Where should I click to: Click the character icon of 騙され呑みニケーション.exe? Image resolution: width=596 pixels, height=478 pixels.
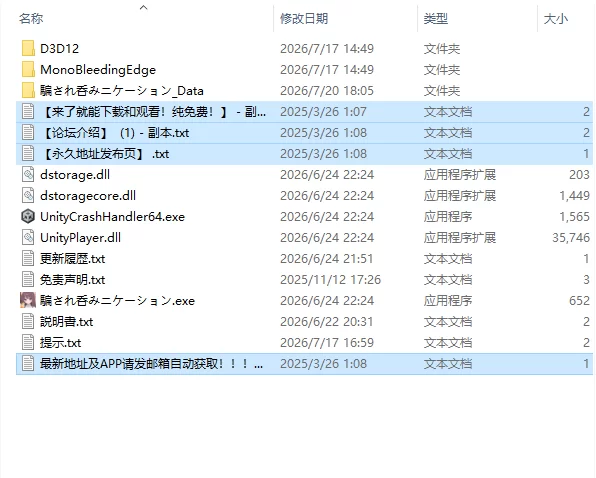(28, 301)
